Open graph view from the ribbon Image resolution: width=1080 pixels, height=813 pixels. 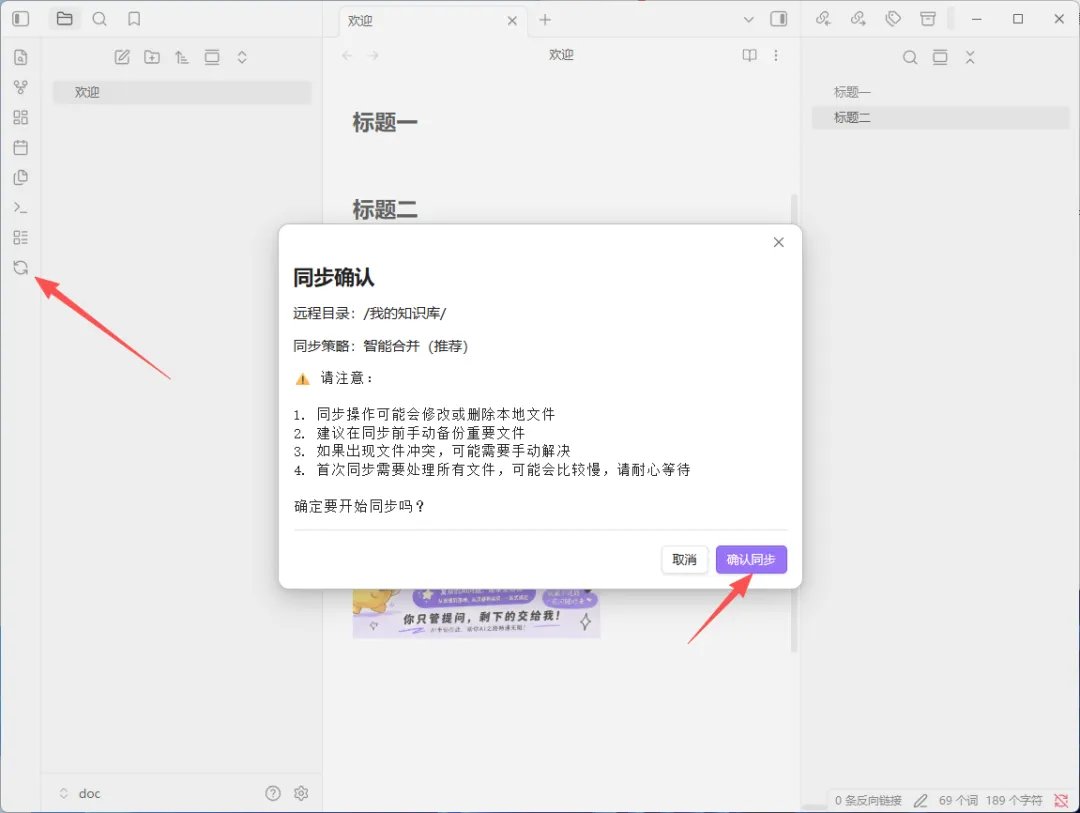coord(21,88)
